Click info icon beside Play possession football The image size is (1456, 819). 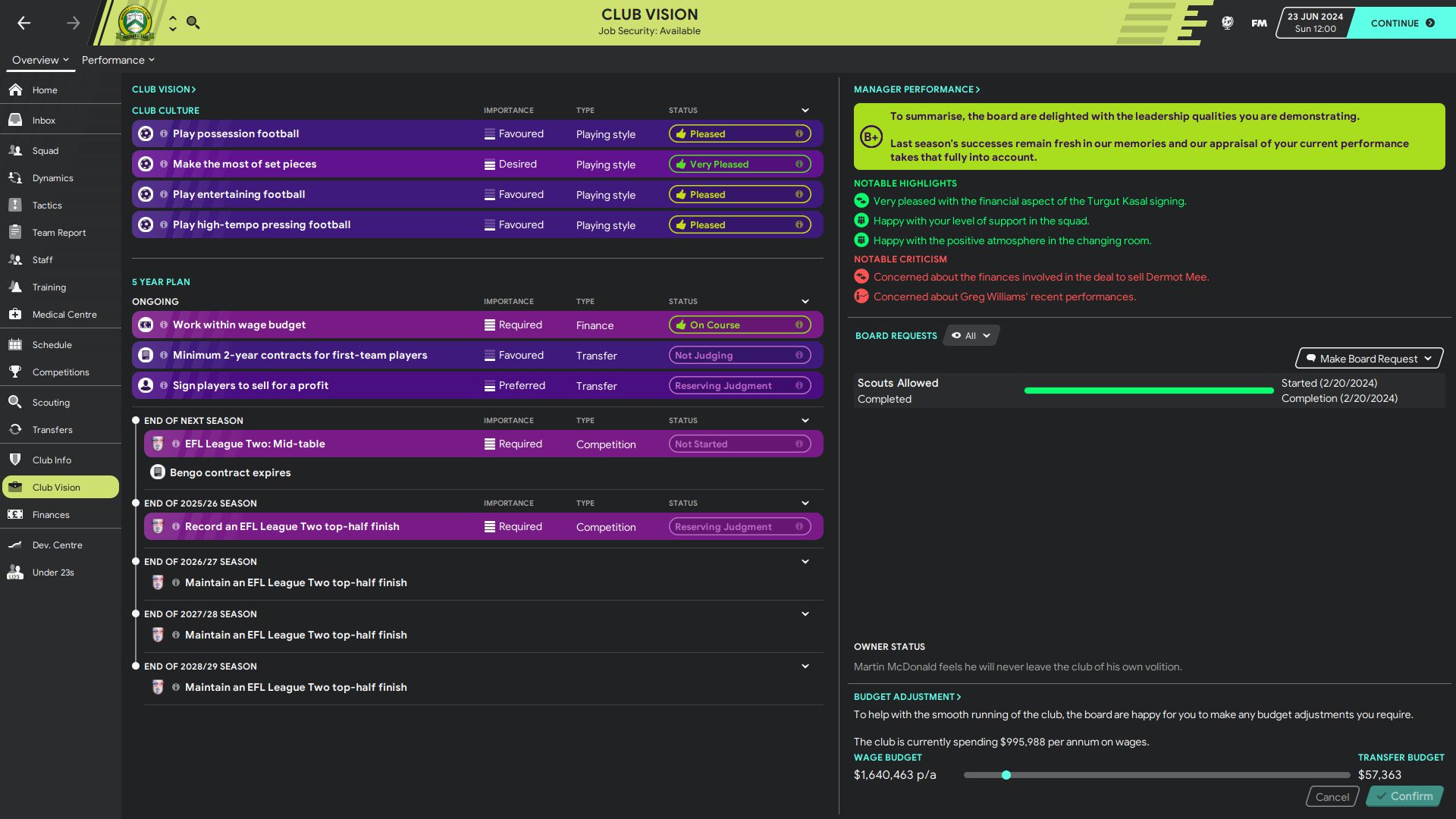164,133
